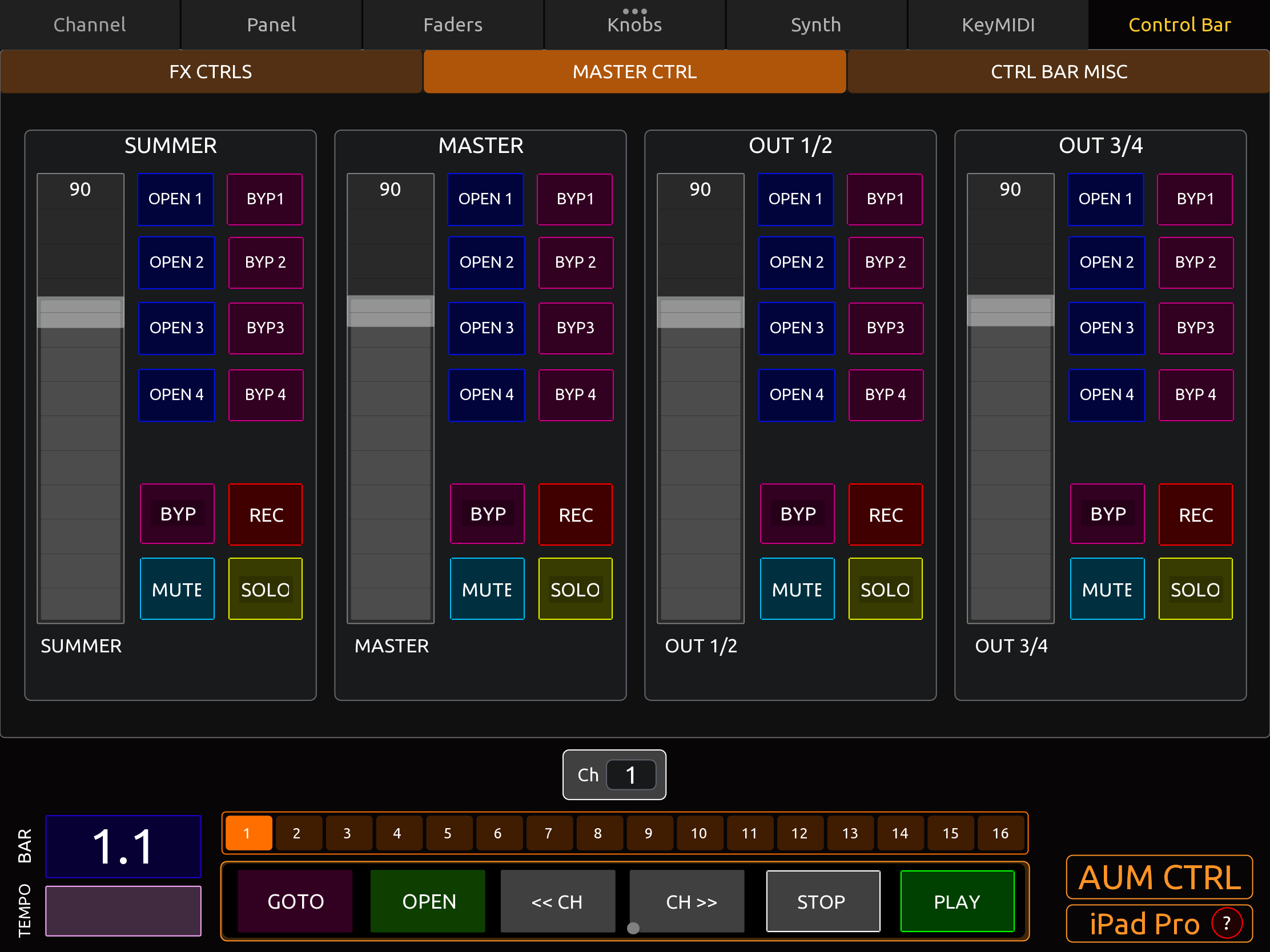Tap the TEMPO display field

pyautogui.click(x=123, y=911)
